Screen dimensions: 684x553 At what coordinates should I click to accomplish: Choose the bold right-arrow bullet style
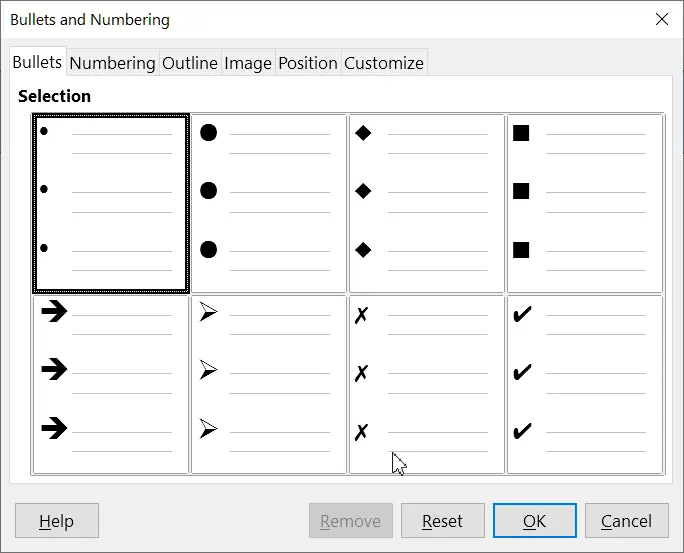pyautogui.click(x=111, y=384)
